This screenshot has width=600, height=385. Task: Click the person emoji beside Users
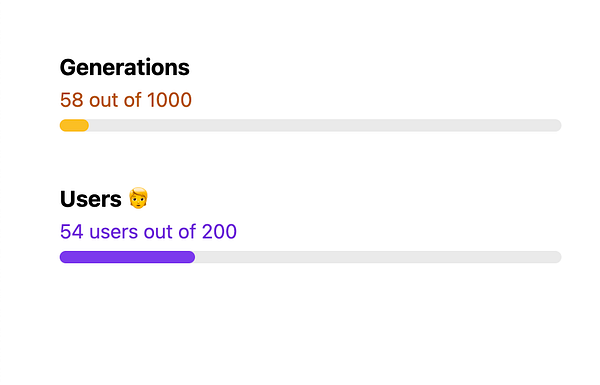(x=138, y=198)
